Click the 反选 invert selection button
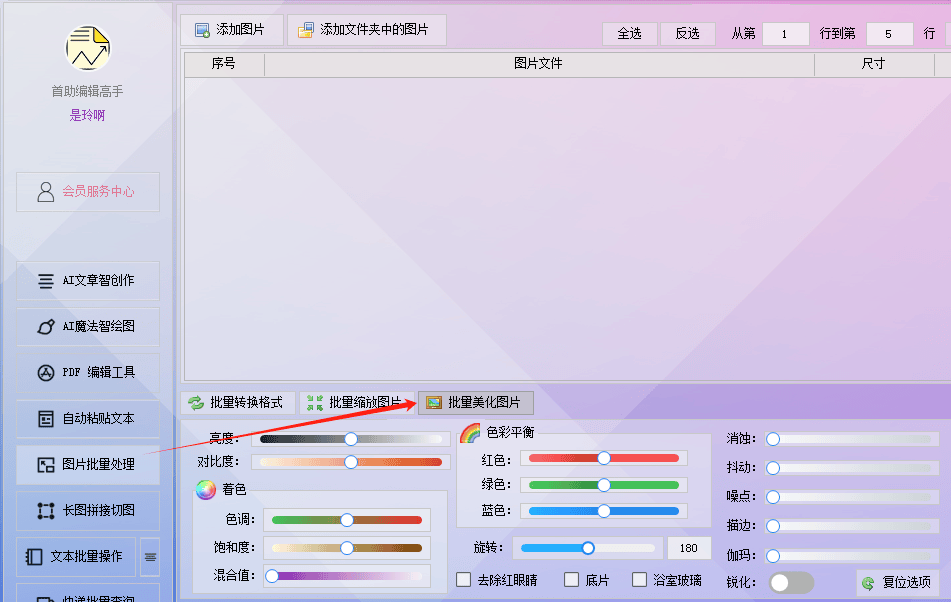Screen dimensions: 951x602 point(688,33)
